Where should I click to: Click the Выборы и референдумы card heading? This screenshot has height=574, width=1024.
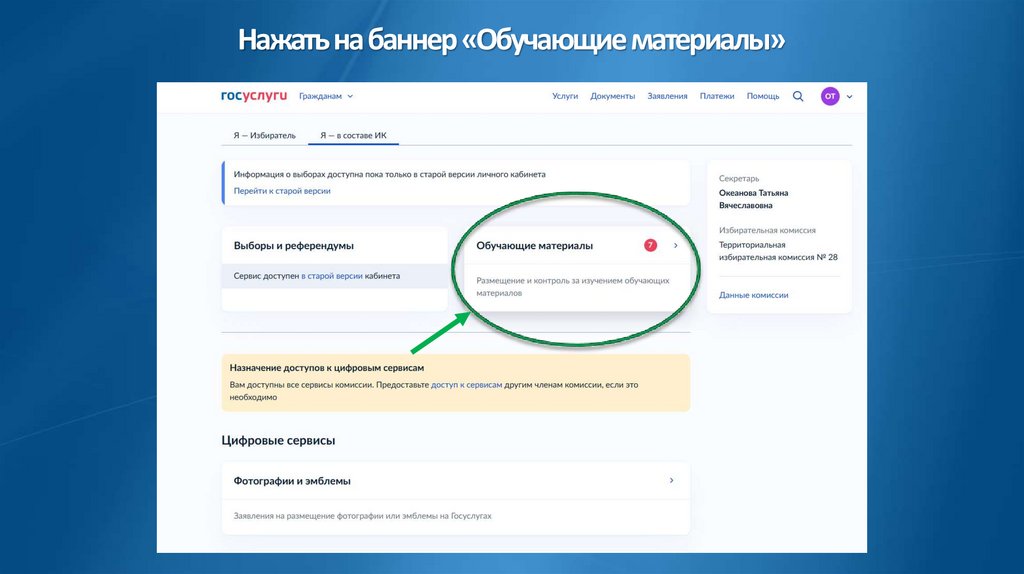point(294,246)
